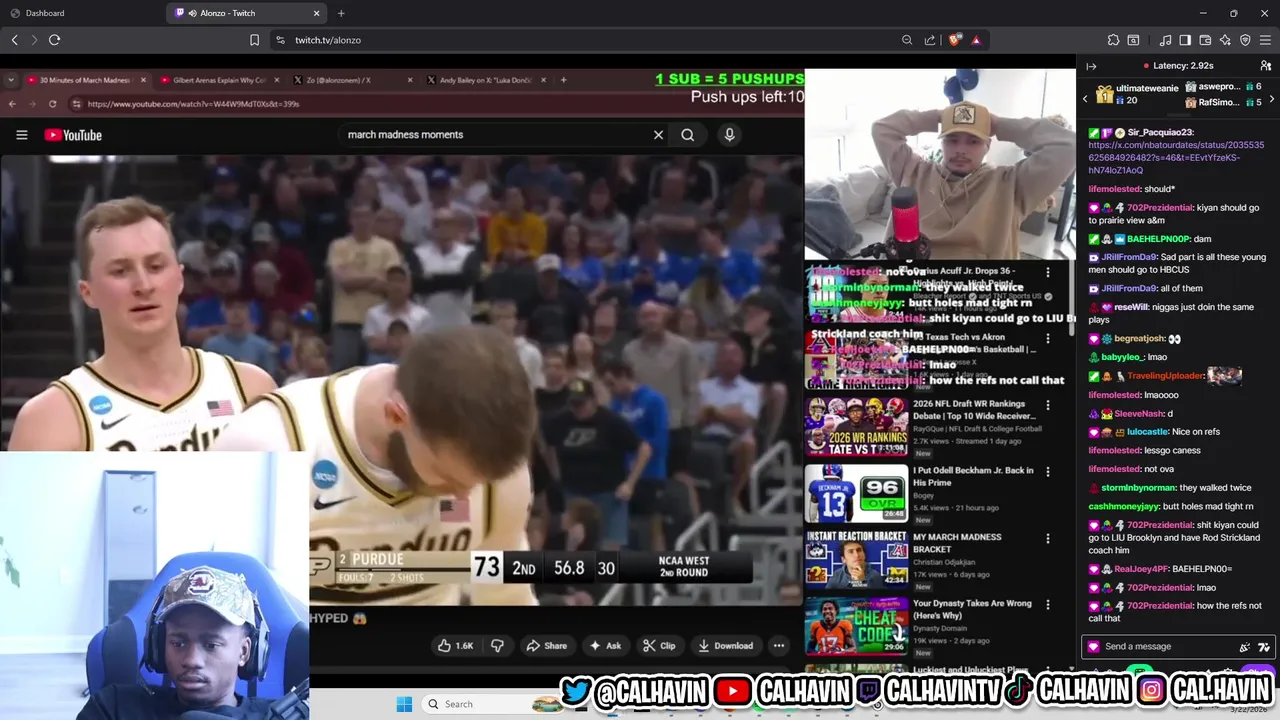Image resolution: width=1280 pixels, height=720 pixels.
Task: Toggle the Brave sidebar panel
Action: 1185,40
